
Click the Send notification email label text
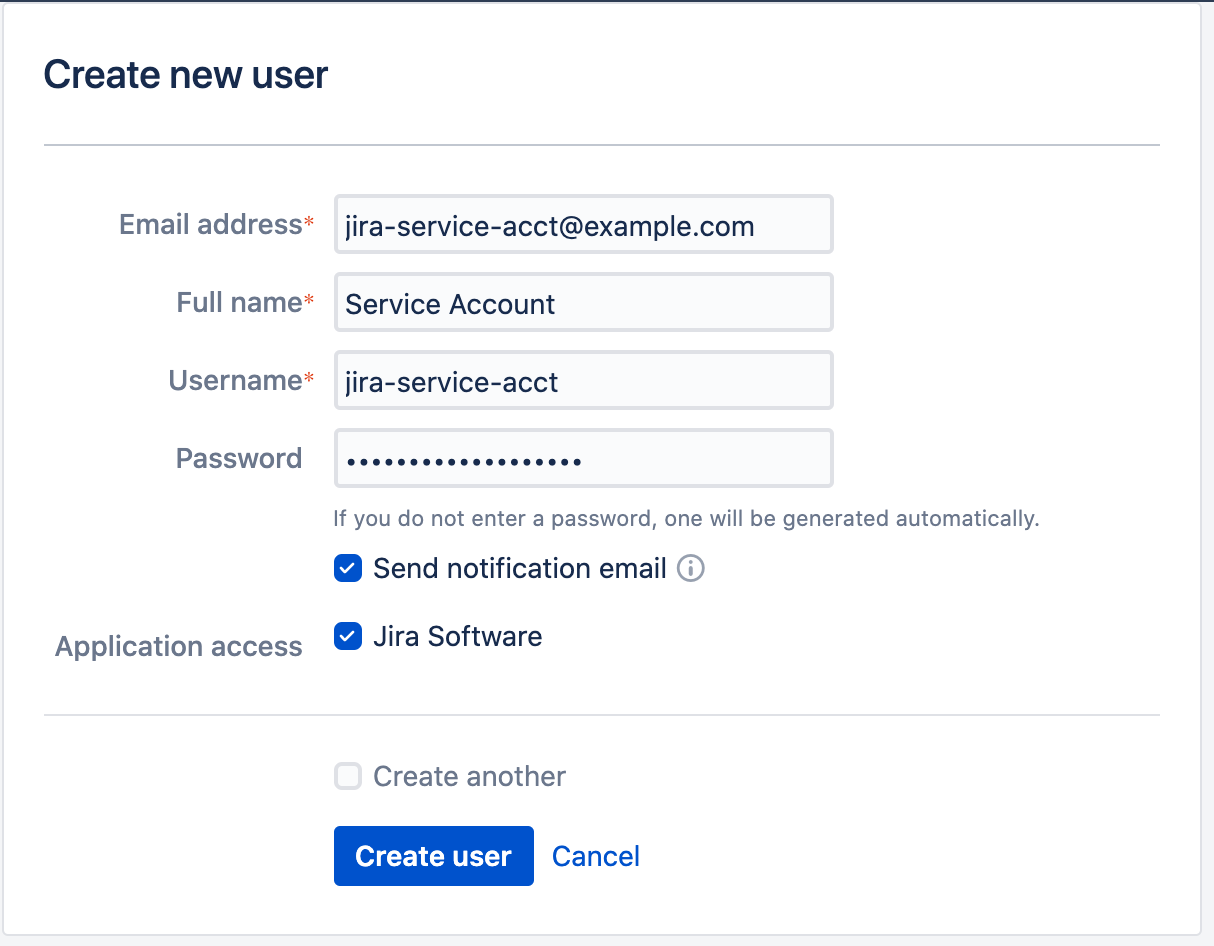518,568
